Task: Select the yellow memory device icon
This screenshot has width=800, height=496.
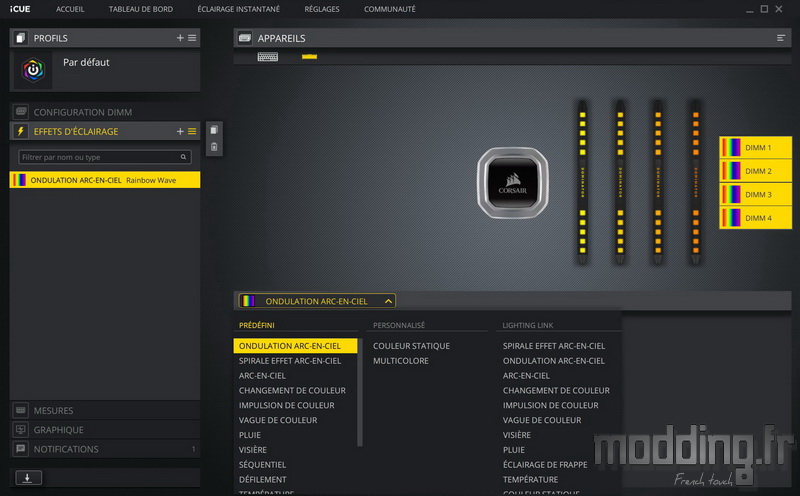Action: pyautogui.click(x=309, y=57)
